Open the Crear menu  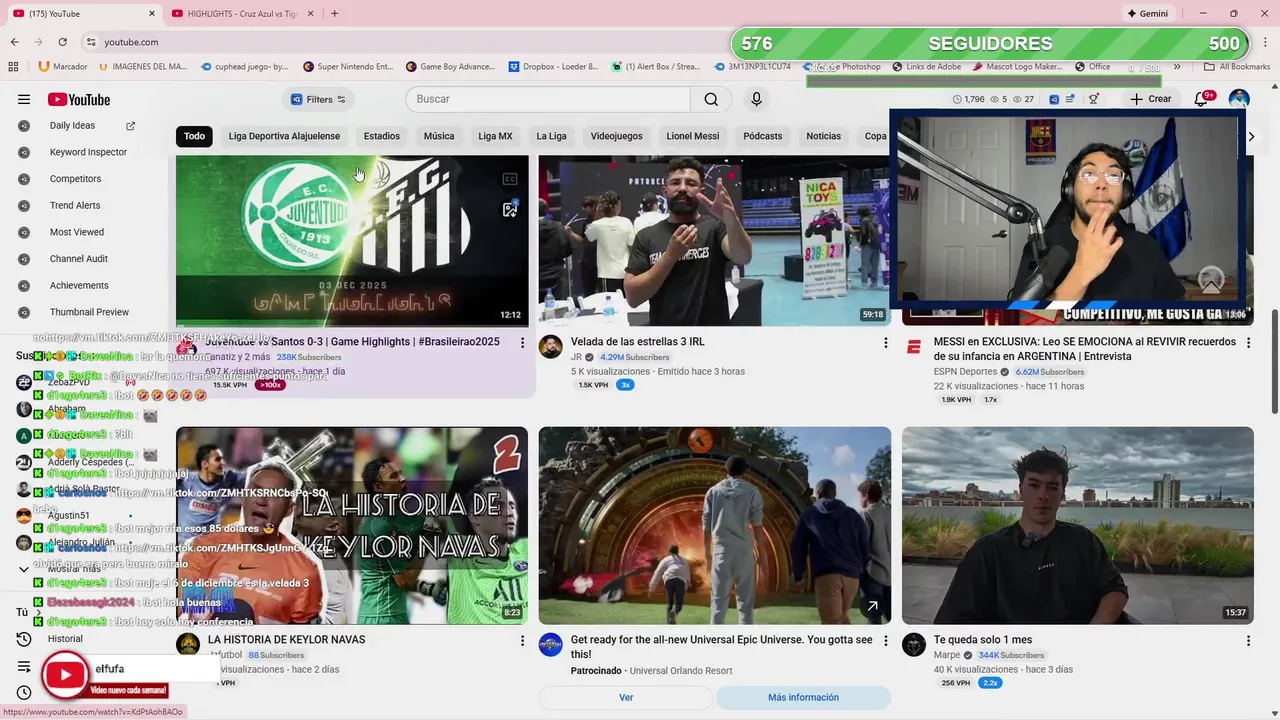click(1151, 99)
